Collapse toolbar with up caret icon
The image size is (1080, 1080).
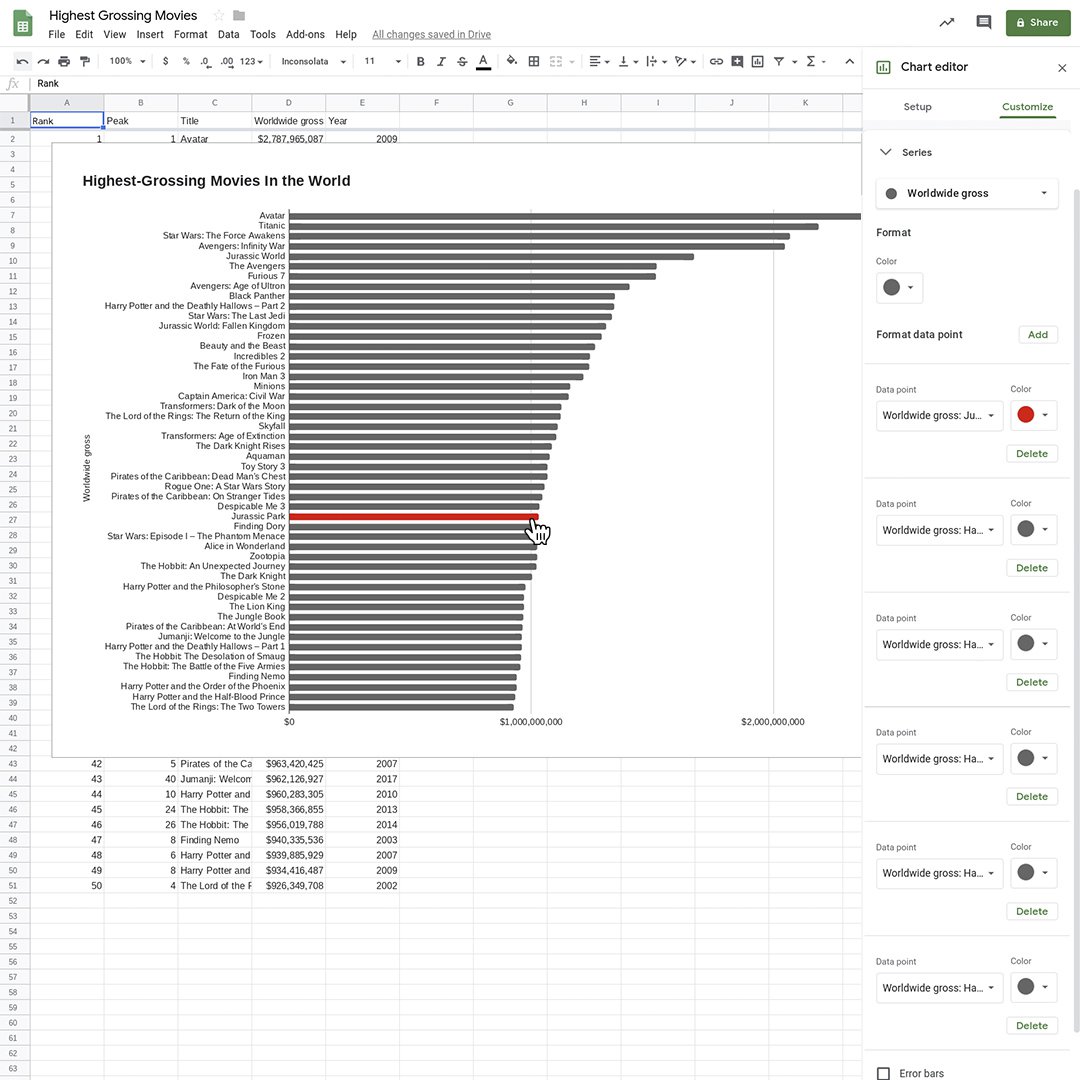pos(850,61)
